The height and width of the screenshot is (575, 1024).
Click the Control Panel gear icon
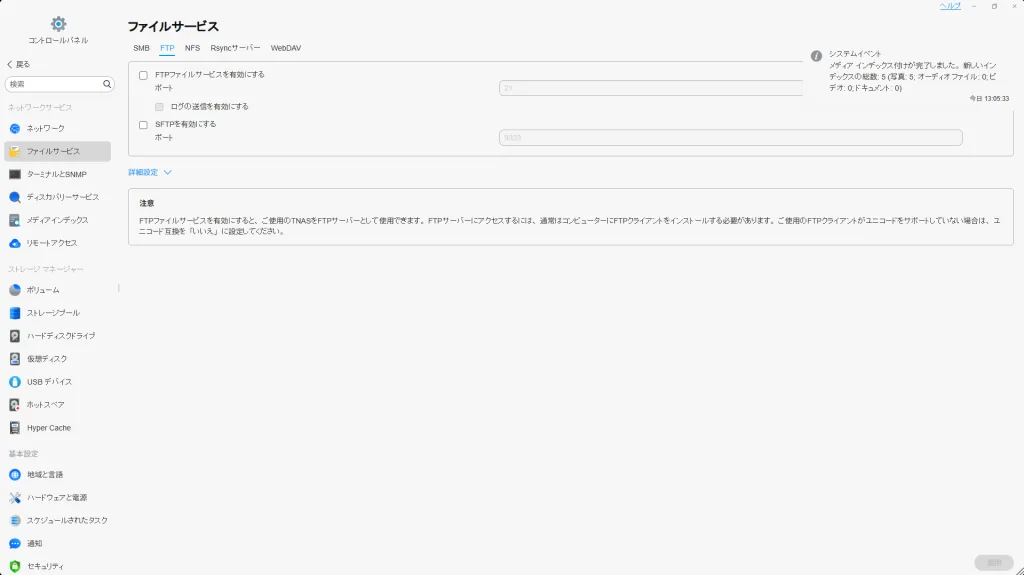[58, 24]
